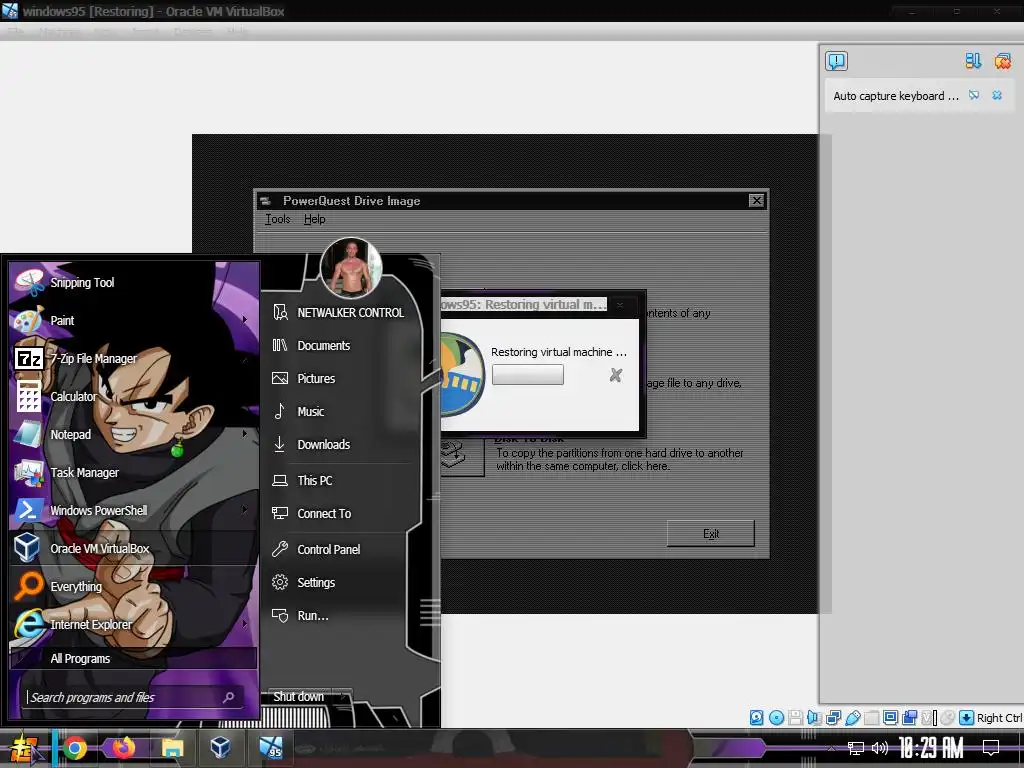
Task: Expand Windows PowerShell submenu arrow
Action: point(245,509)
